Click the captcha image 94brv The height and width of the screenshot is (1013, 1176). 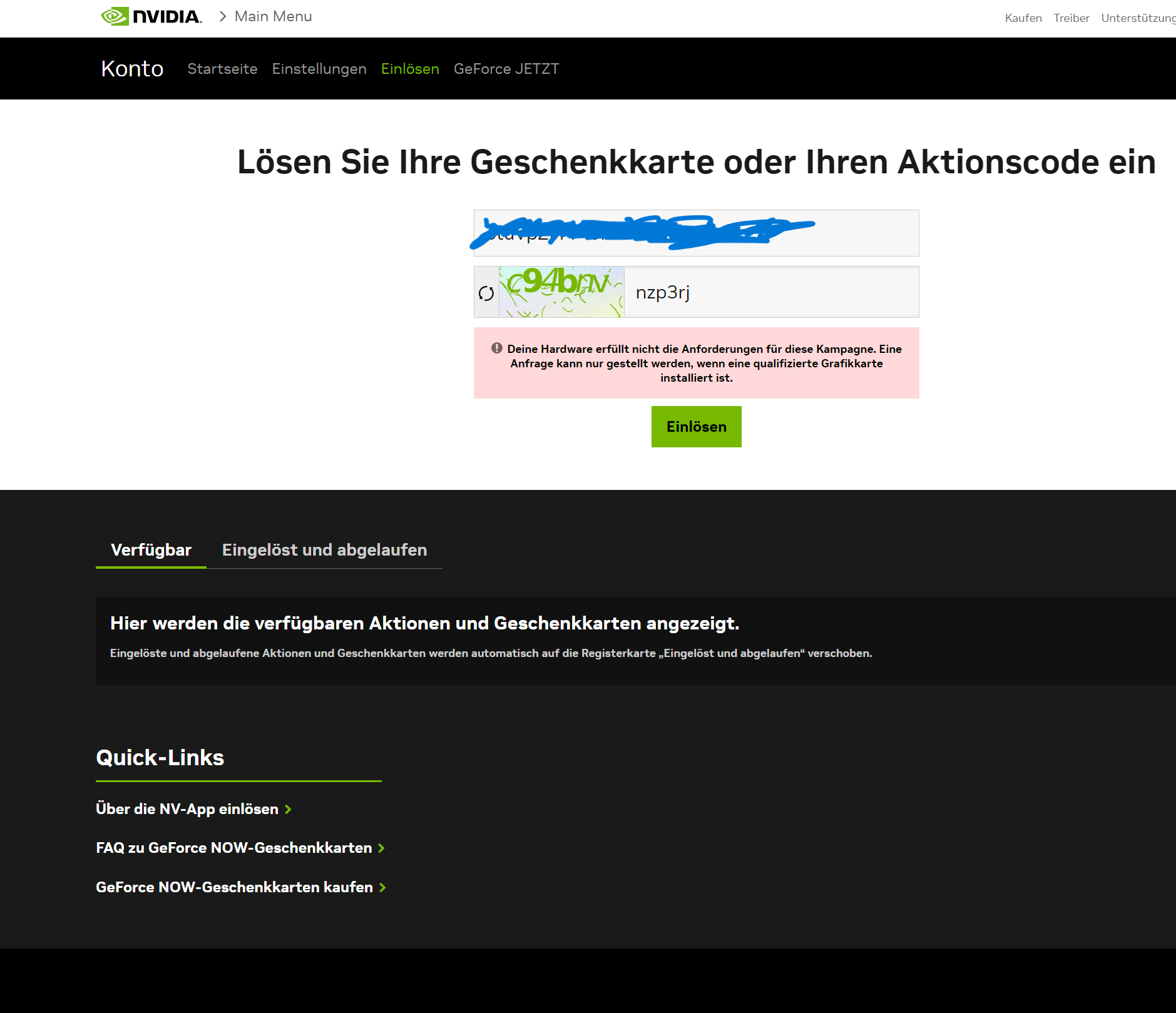pos(561,292)
